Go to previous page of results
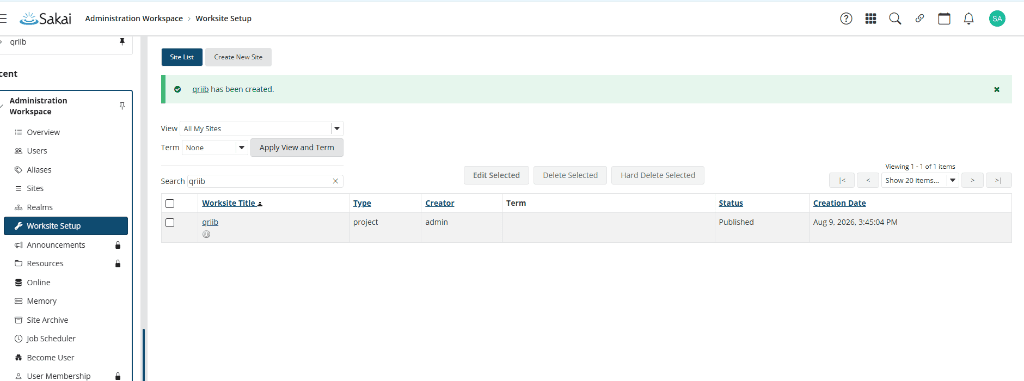1024x381 pixels. 867,180
